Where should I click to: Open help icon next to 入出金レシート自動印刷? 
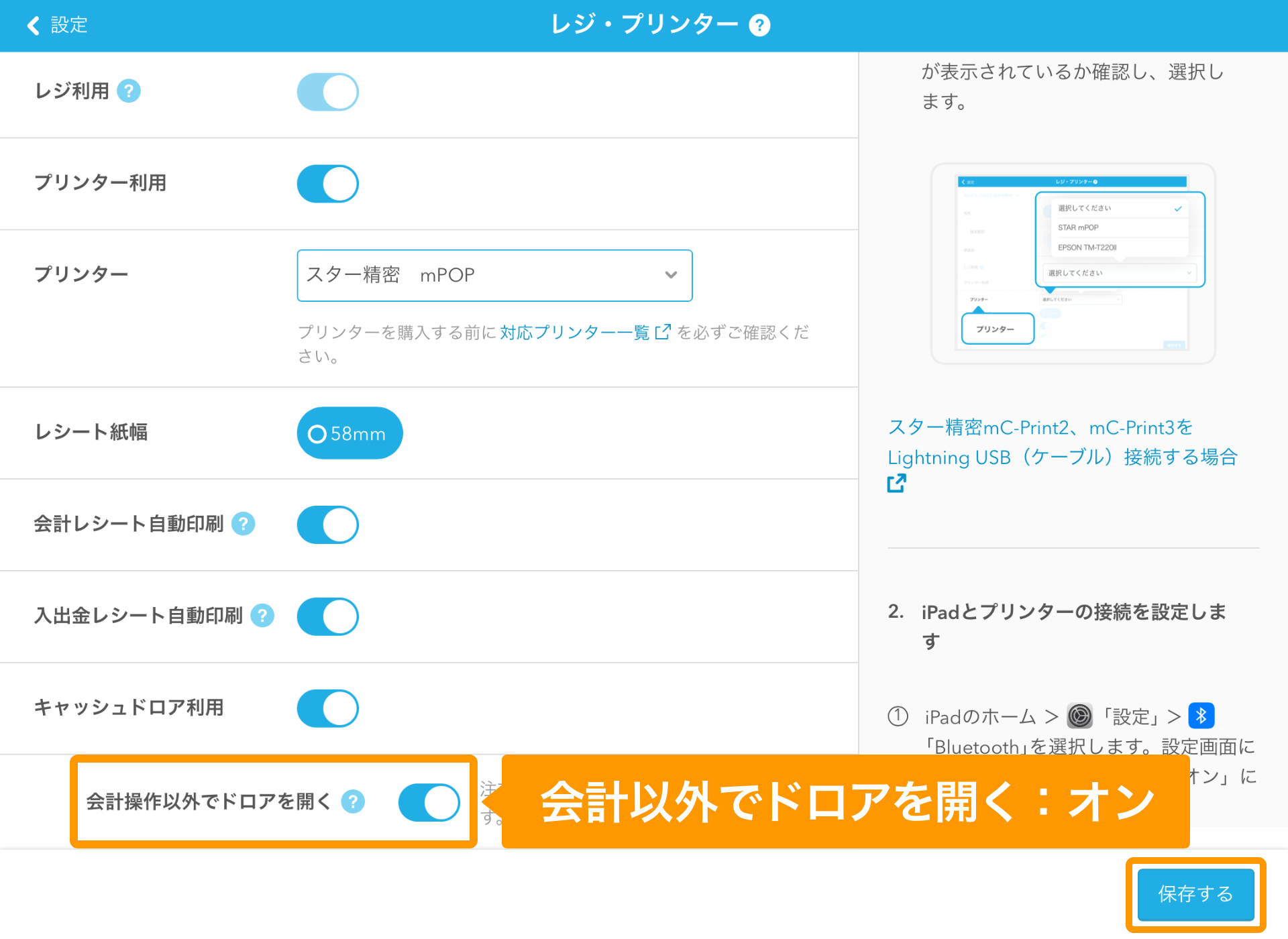(x=262, y=616)
